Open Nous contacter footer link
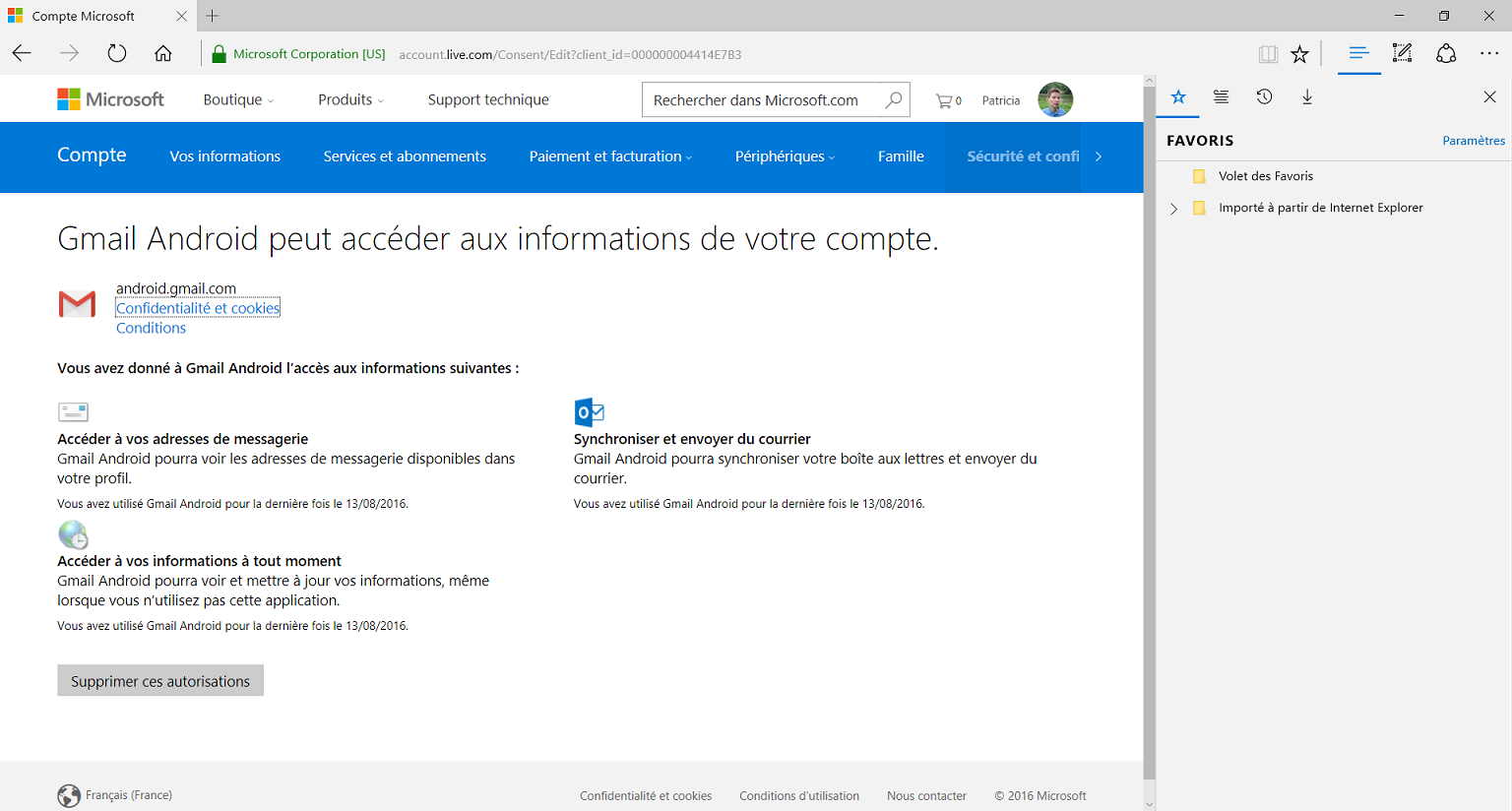1512x811 pixels. [x=926, y=796]
